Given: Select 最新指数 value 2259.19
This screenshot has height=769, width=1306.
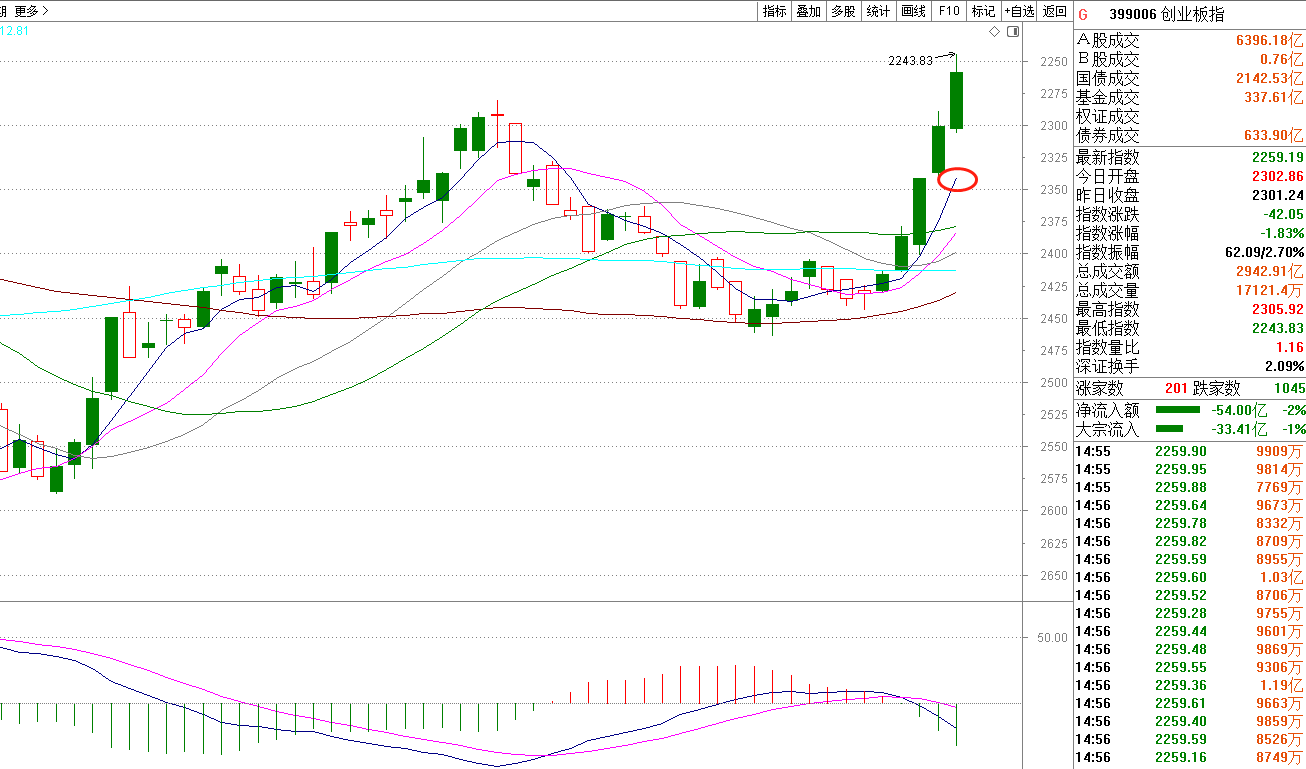Looking at the screenshot, I should point(1277,157).
